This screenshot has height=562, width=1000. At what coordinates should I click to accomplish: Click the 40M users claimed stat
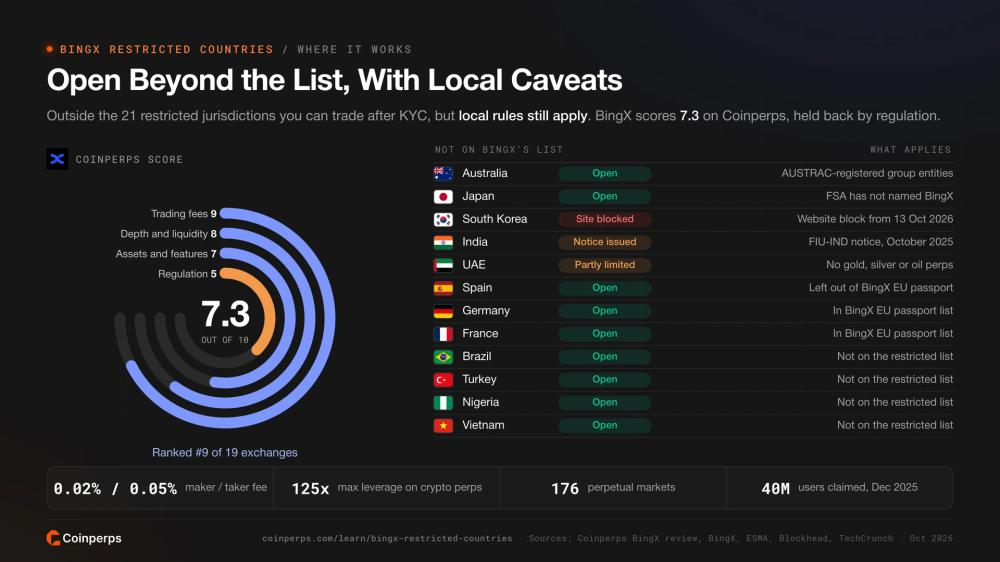[839, 488]
